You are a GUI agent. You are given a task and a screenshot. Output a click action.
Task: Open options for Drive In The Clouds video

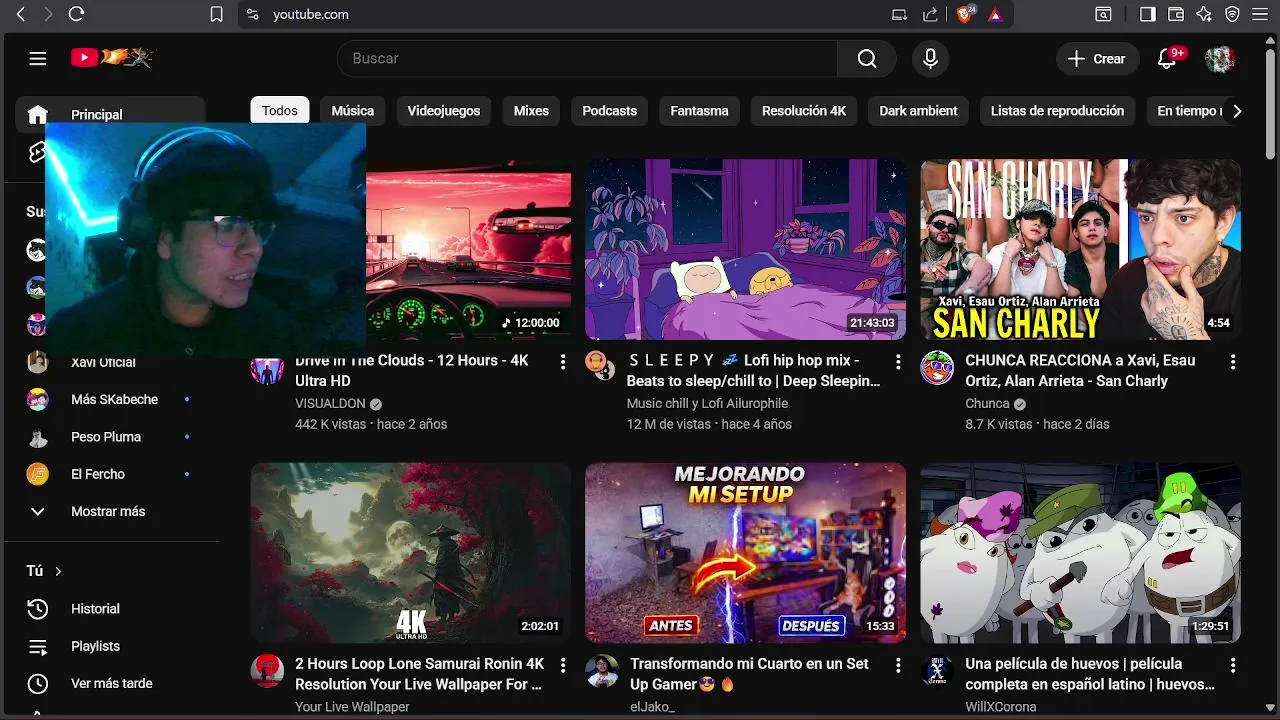(x=563, y=362)
